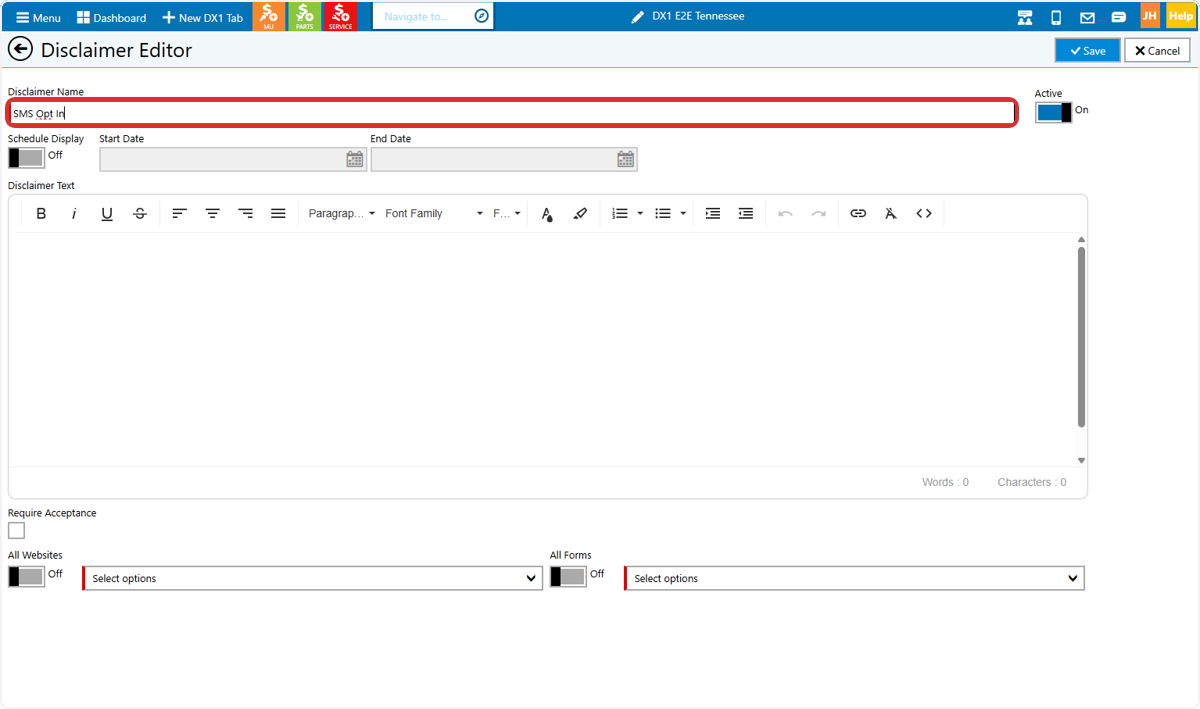
Task: Open the Paragraph format dropdown
Action: click(x=342, y=213)
